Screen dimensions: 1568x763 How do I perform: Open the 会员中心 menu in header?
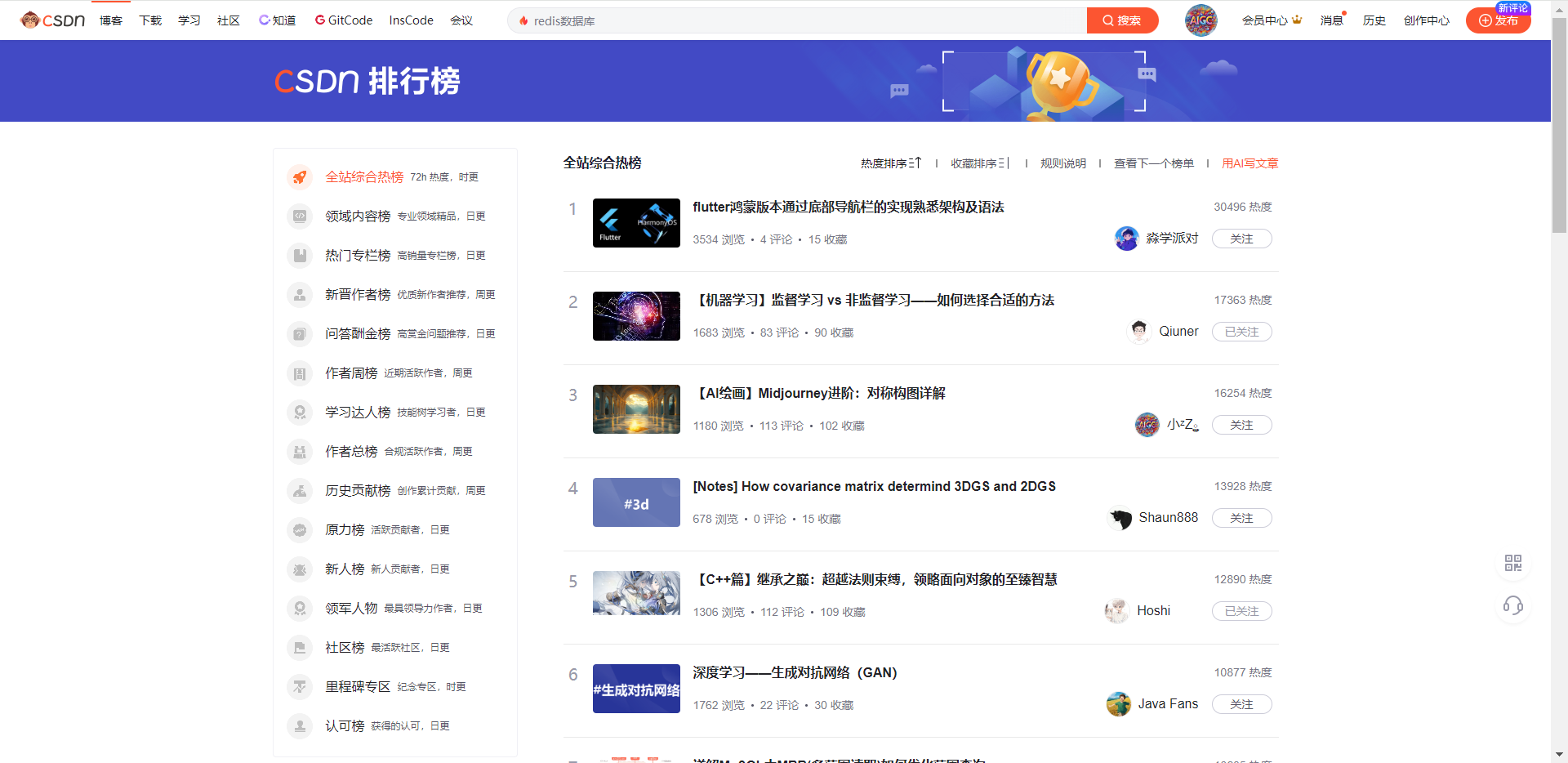point(1272,20)
